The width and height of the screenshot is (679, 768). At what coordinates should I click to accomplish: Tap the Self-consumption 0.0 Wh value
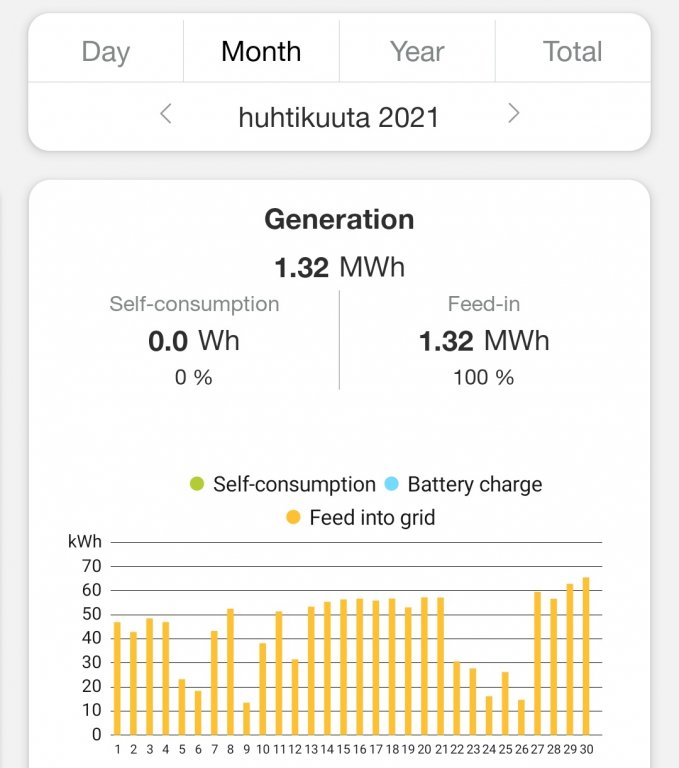[x=194, y=341]
